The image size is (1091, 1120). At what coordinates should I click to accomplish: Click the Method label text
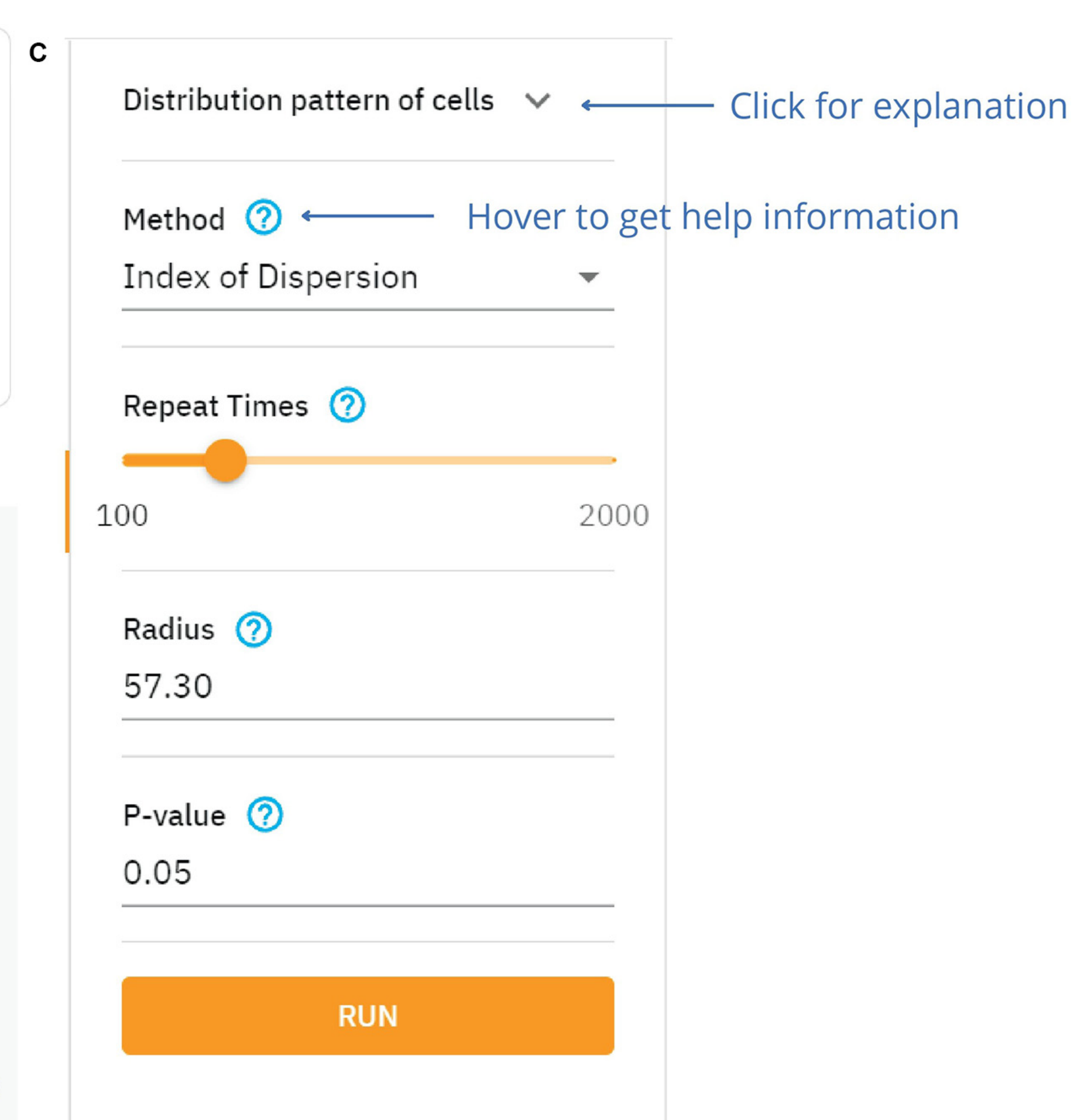[x=174, y=220]
